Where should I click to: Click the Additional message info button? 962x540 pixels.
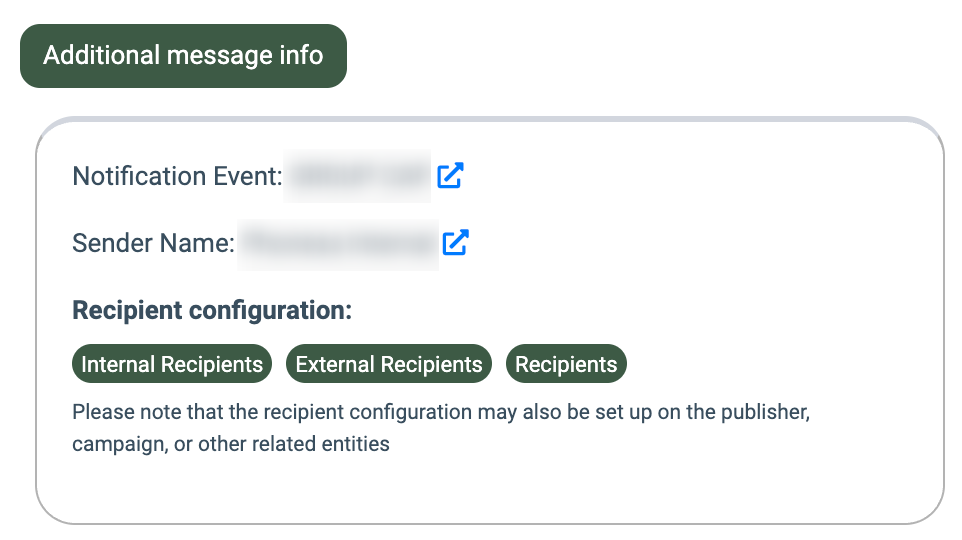[x=183, y=56]
